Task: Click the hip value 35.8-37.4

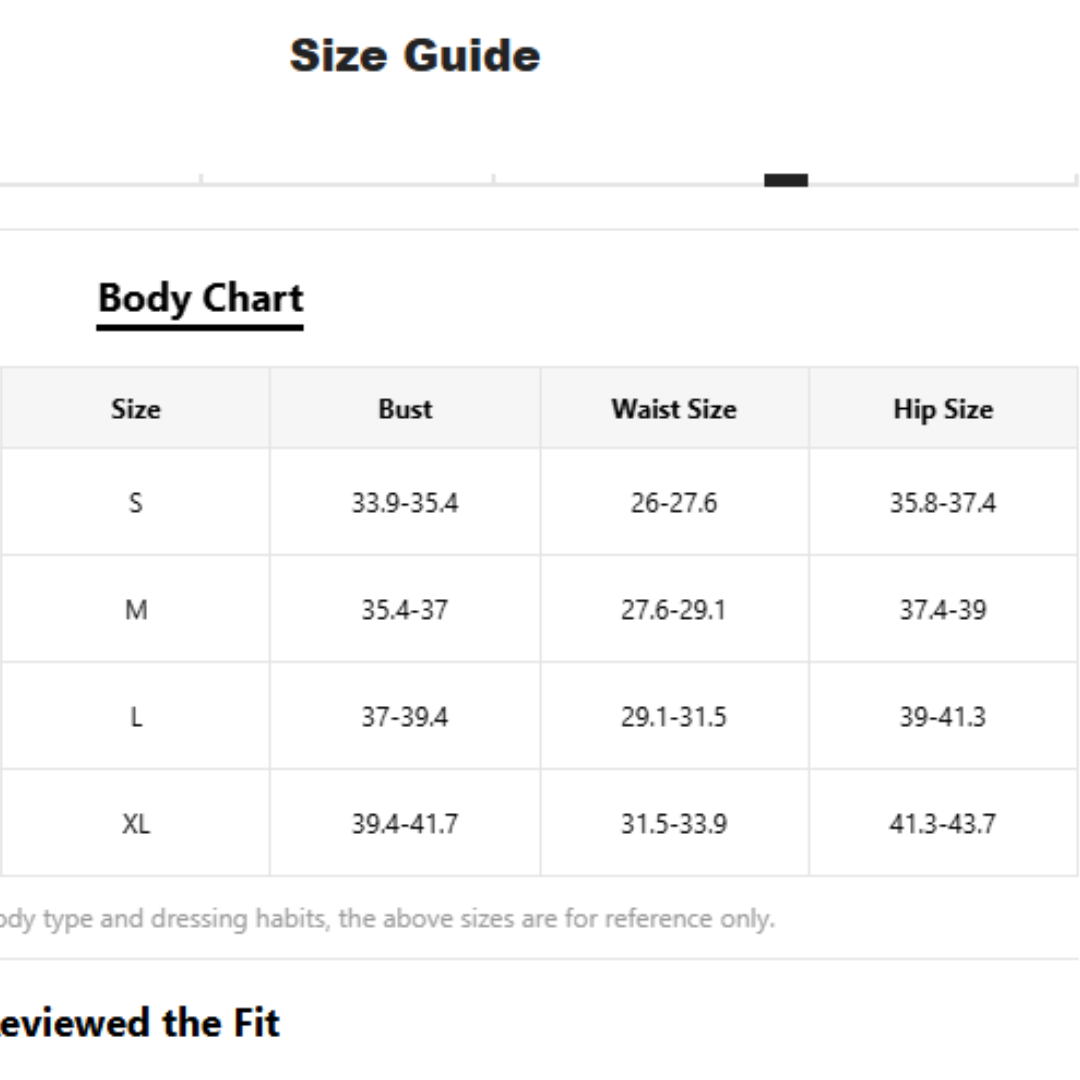Action: click(x=943, y=503)
